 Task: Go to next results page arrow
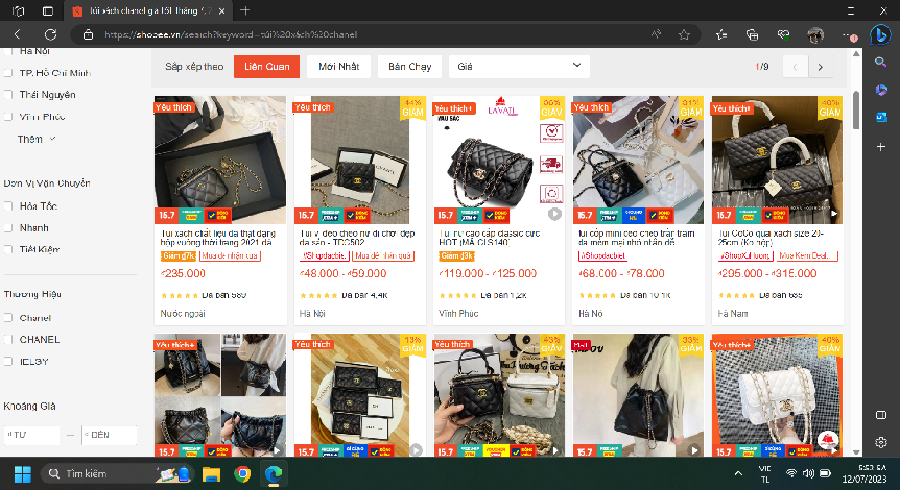820,67
